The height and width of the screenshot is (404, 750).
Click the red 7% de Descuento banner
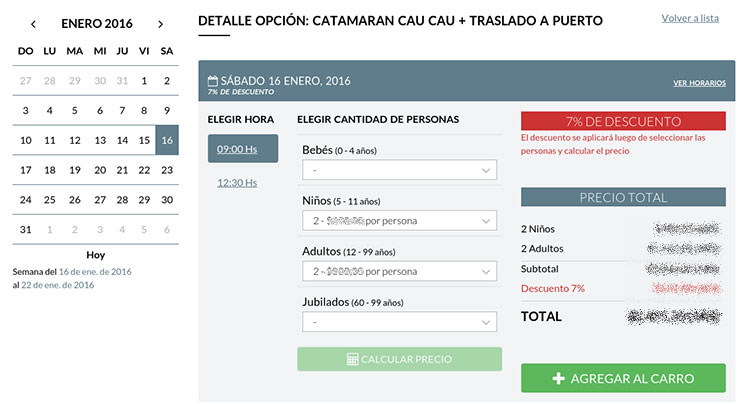(623, 121)
